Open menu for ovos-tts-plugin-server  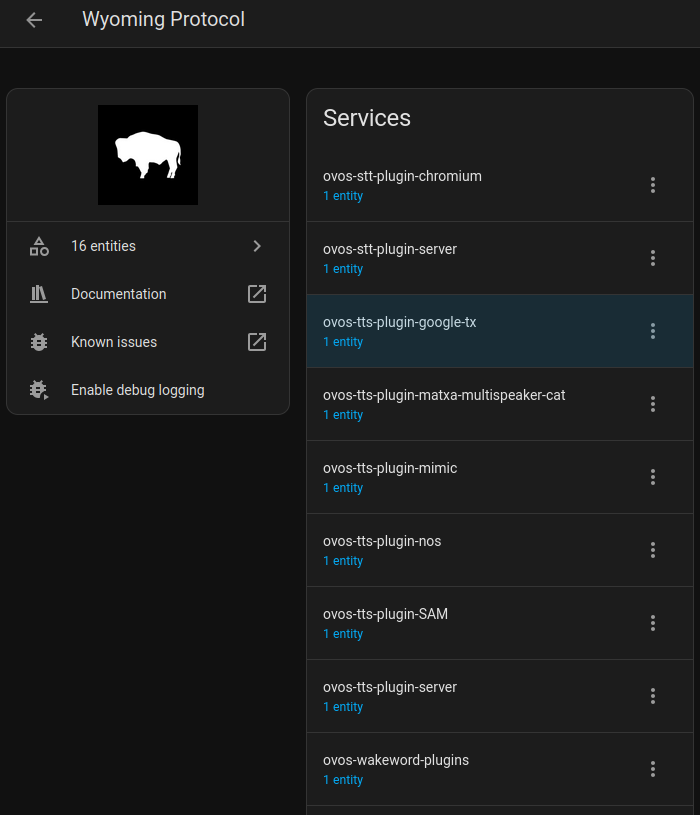(653, 696)
